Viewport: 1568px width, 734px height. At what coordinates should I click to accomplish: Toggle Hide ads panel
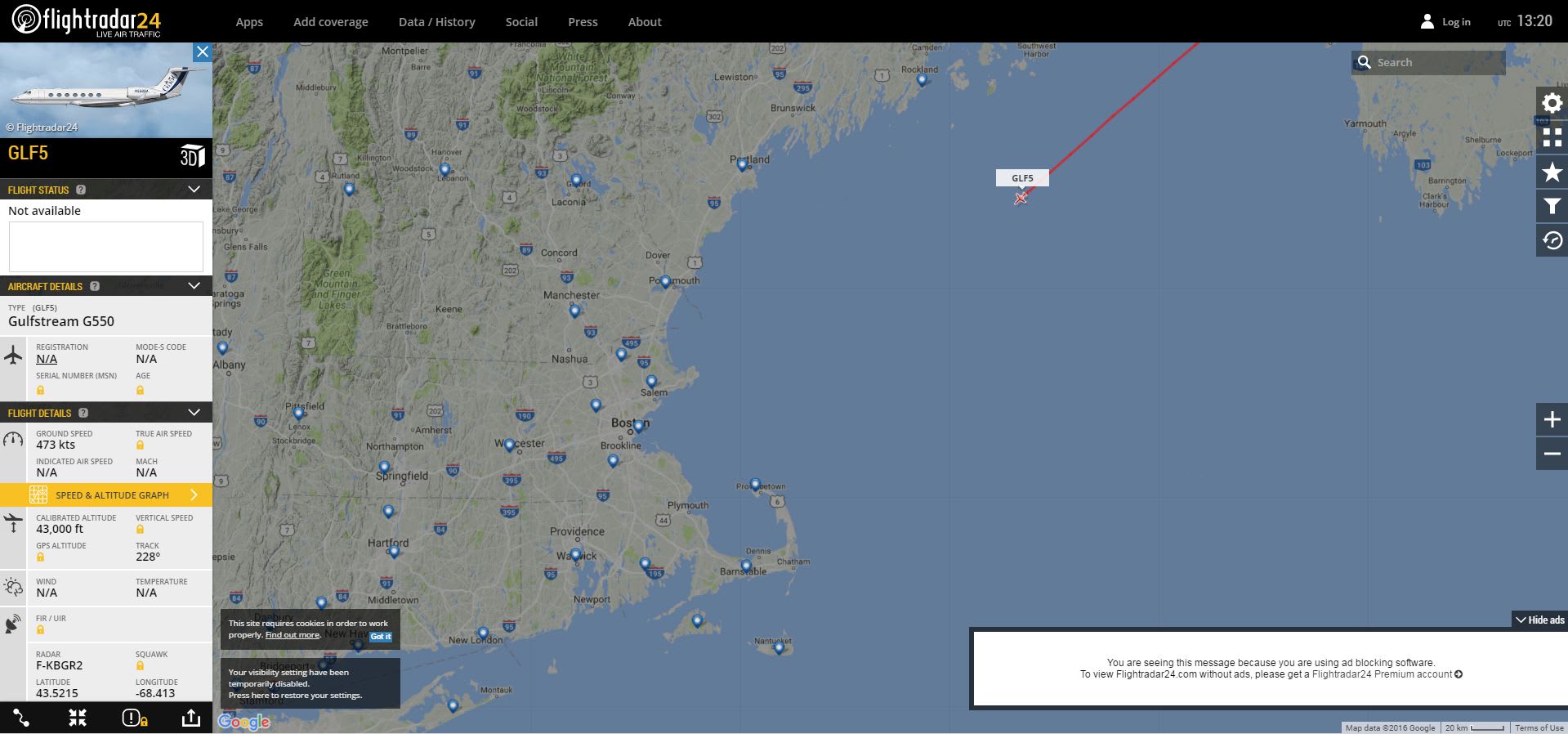click(x=1539, y=620)
